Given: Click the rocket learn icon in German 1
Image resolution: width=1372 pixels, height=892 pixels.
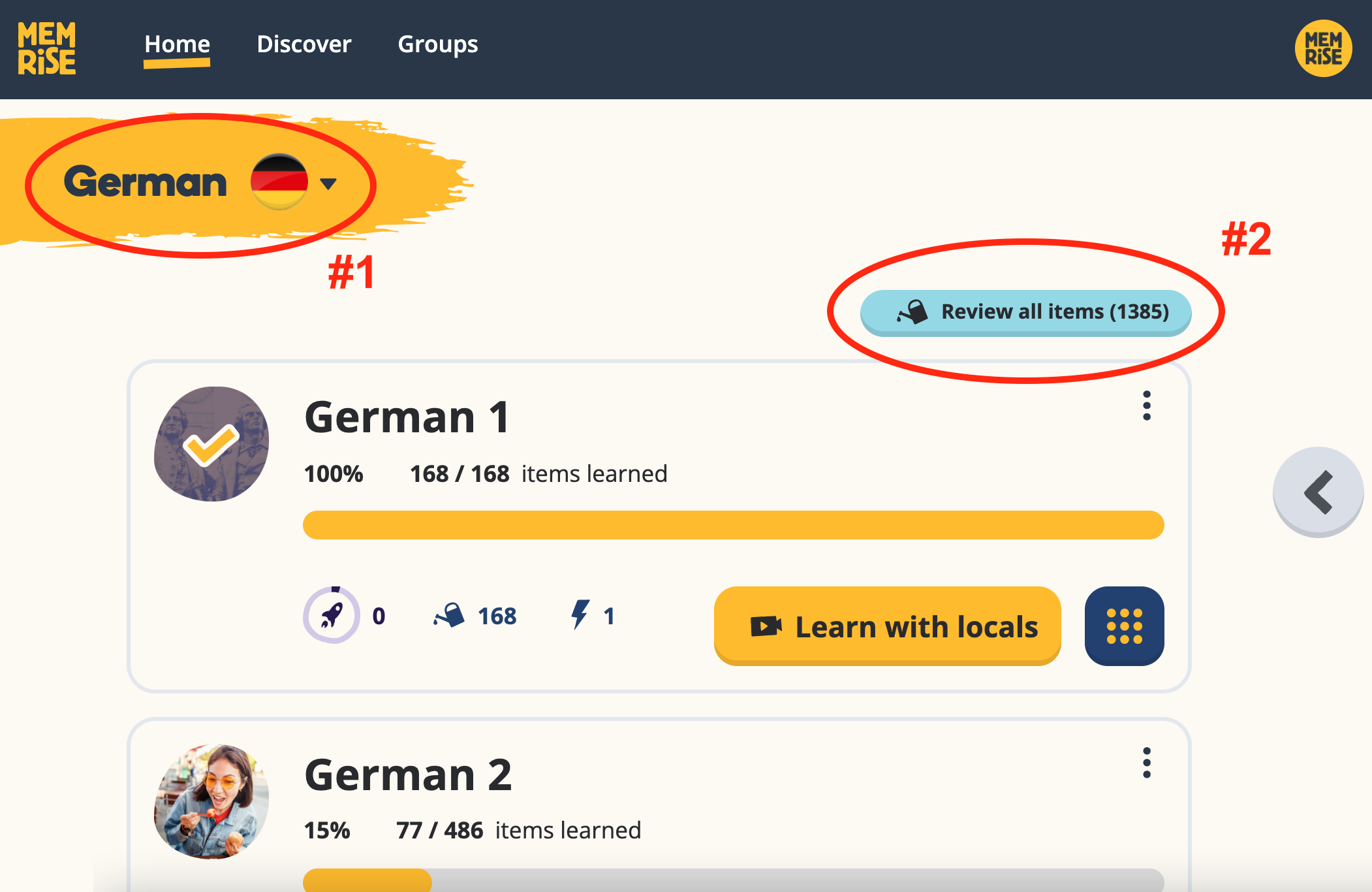Looking at the screenshot, I should point(331,615).
